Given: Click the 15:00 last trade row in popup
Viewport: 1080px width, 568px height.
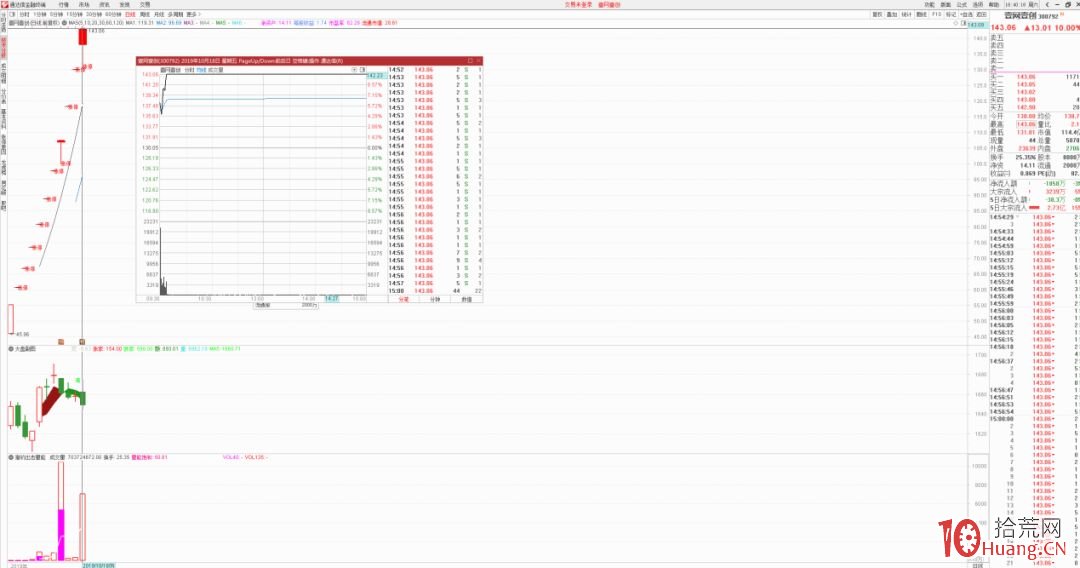Looking at the screenshot, I should [x=435, y=291].
